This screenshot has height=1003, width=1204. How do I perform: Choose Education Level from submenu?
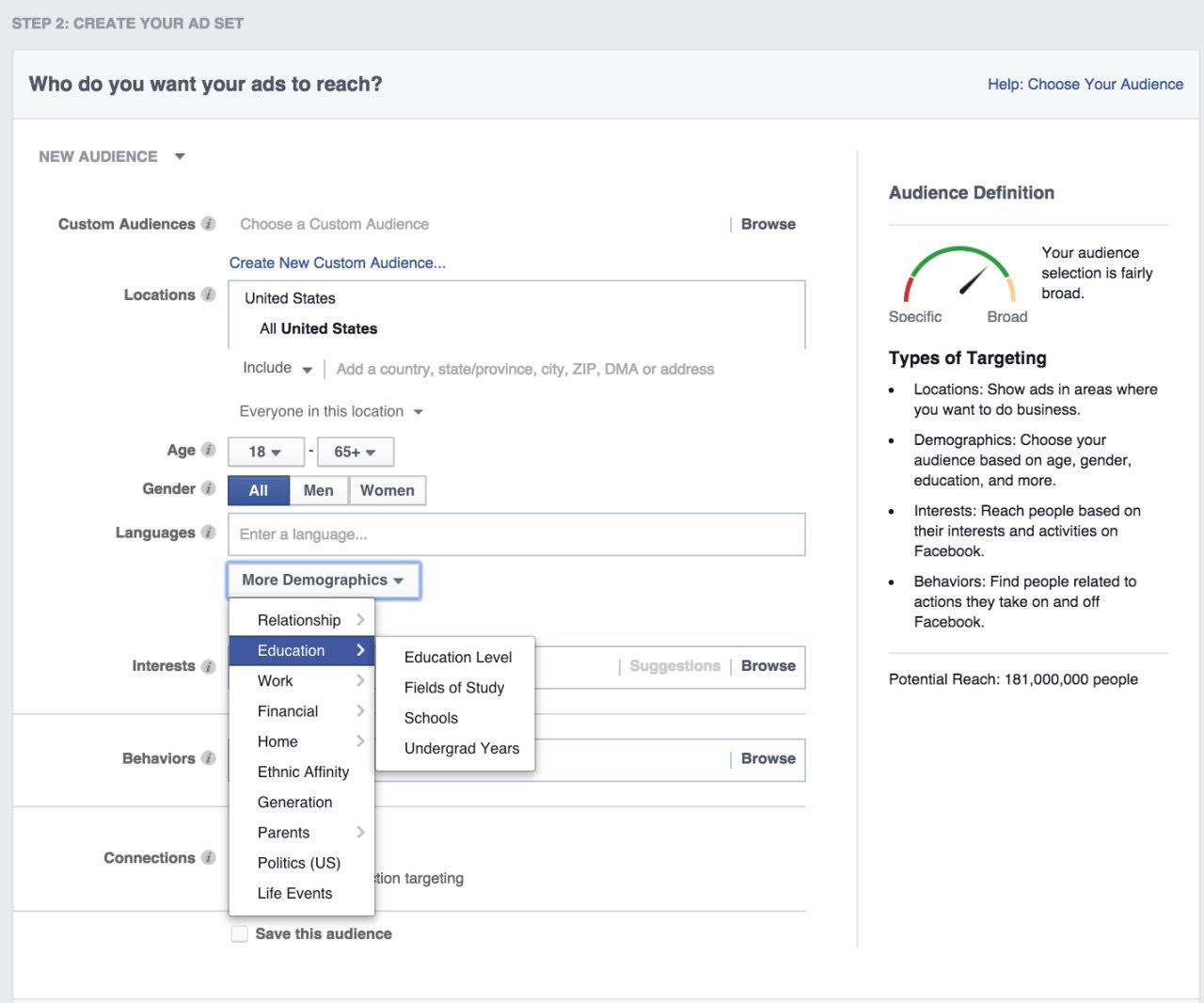tap(458, 658)
